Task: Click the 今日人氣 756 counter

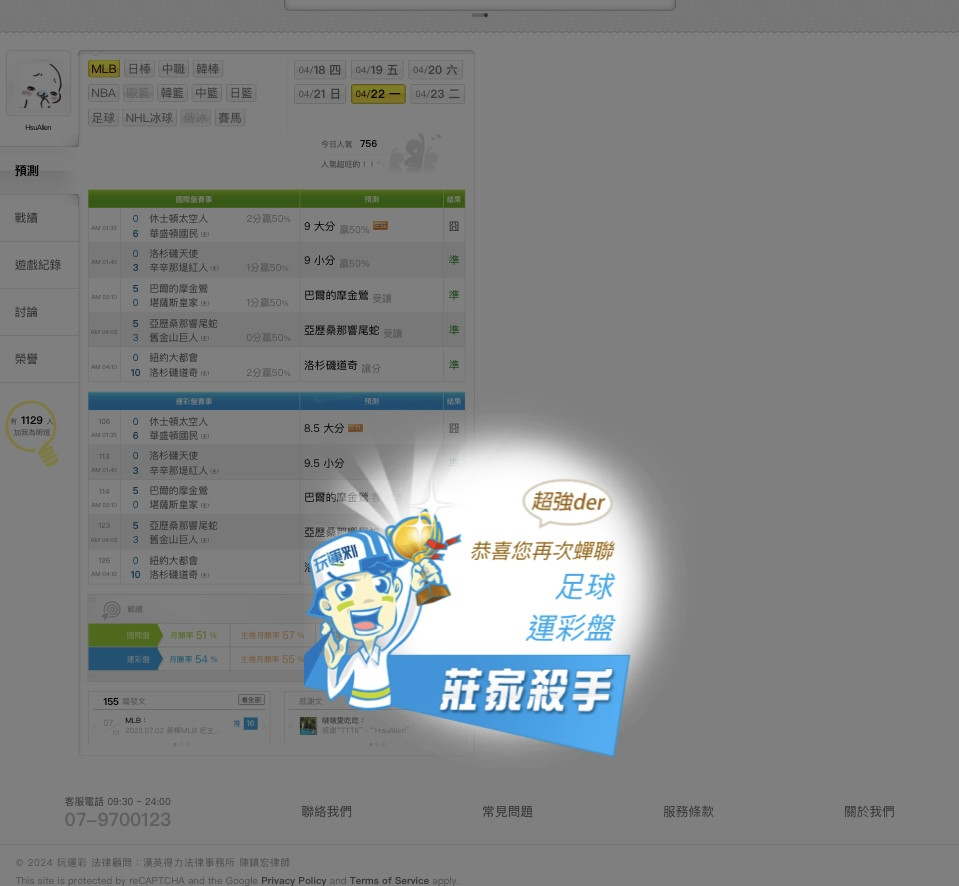Action: tap(349, 144)
